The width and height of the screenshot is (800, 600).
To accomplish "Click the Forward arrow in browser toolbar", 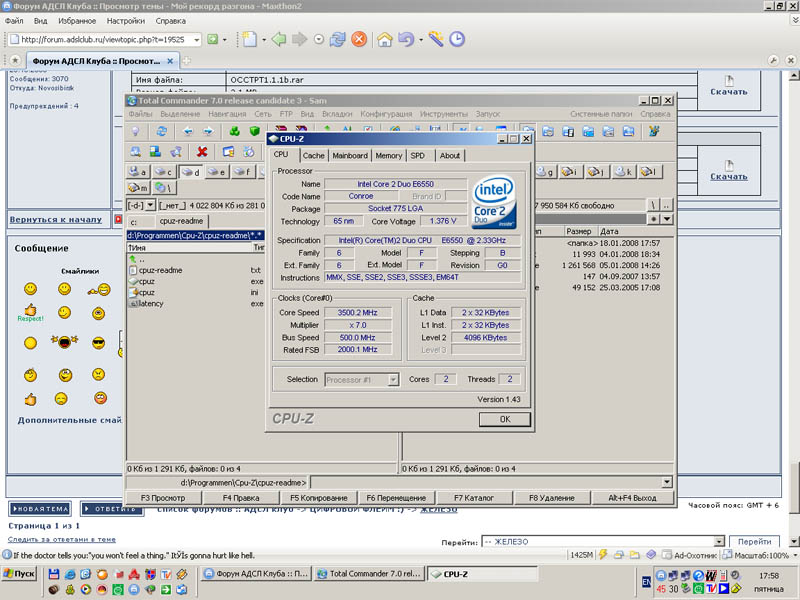I will click(x=299, y=39).
